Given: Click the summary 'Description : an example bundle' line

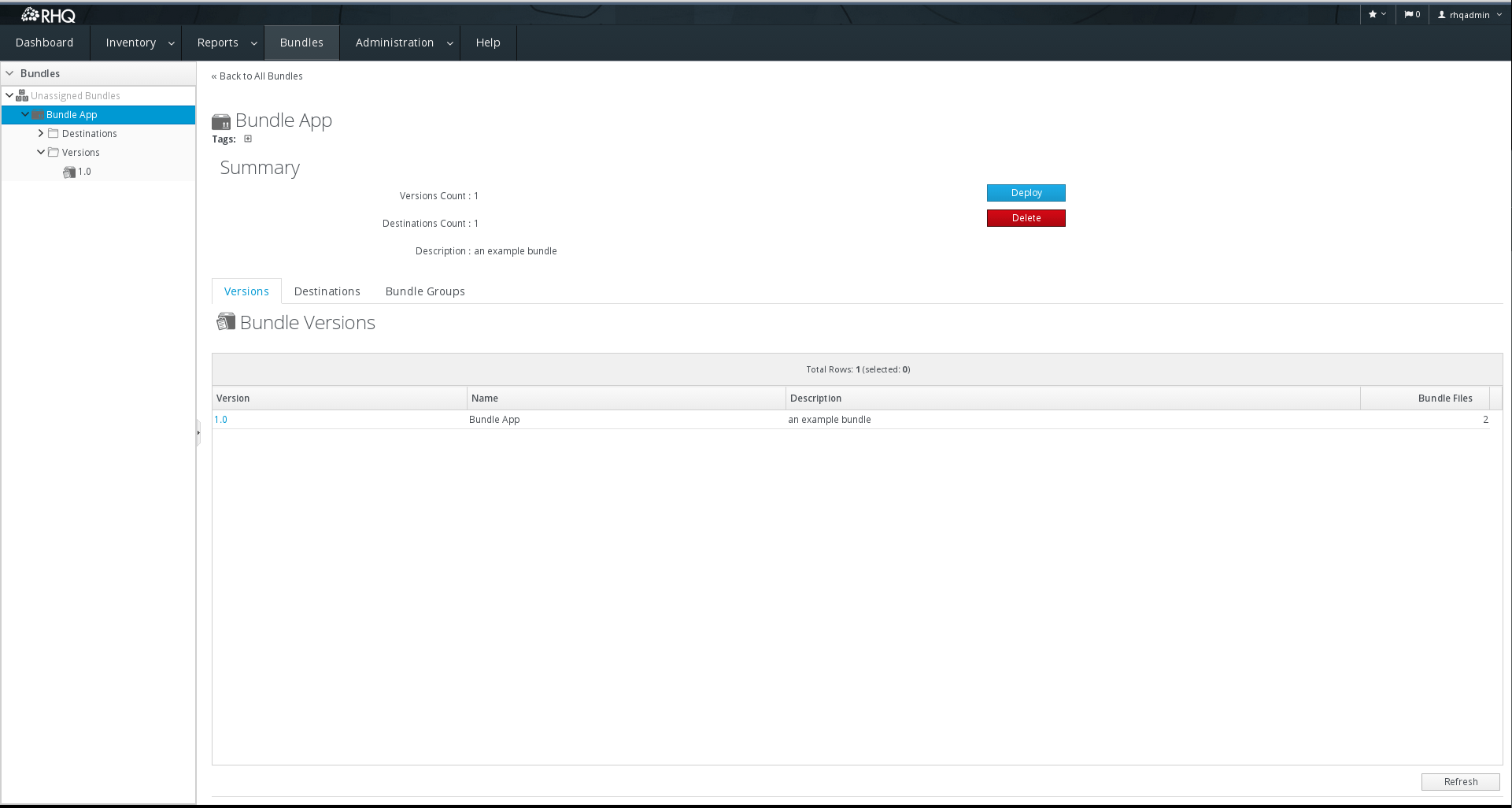Looking at the screenshot, I should point(486,251).
